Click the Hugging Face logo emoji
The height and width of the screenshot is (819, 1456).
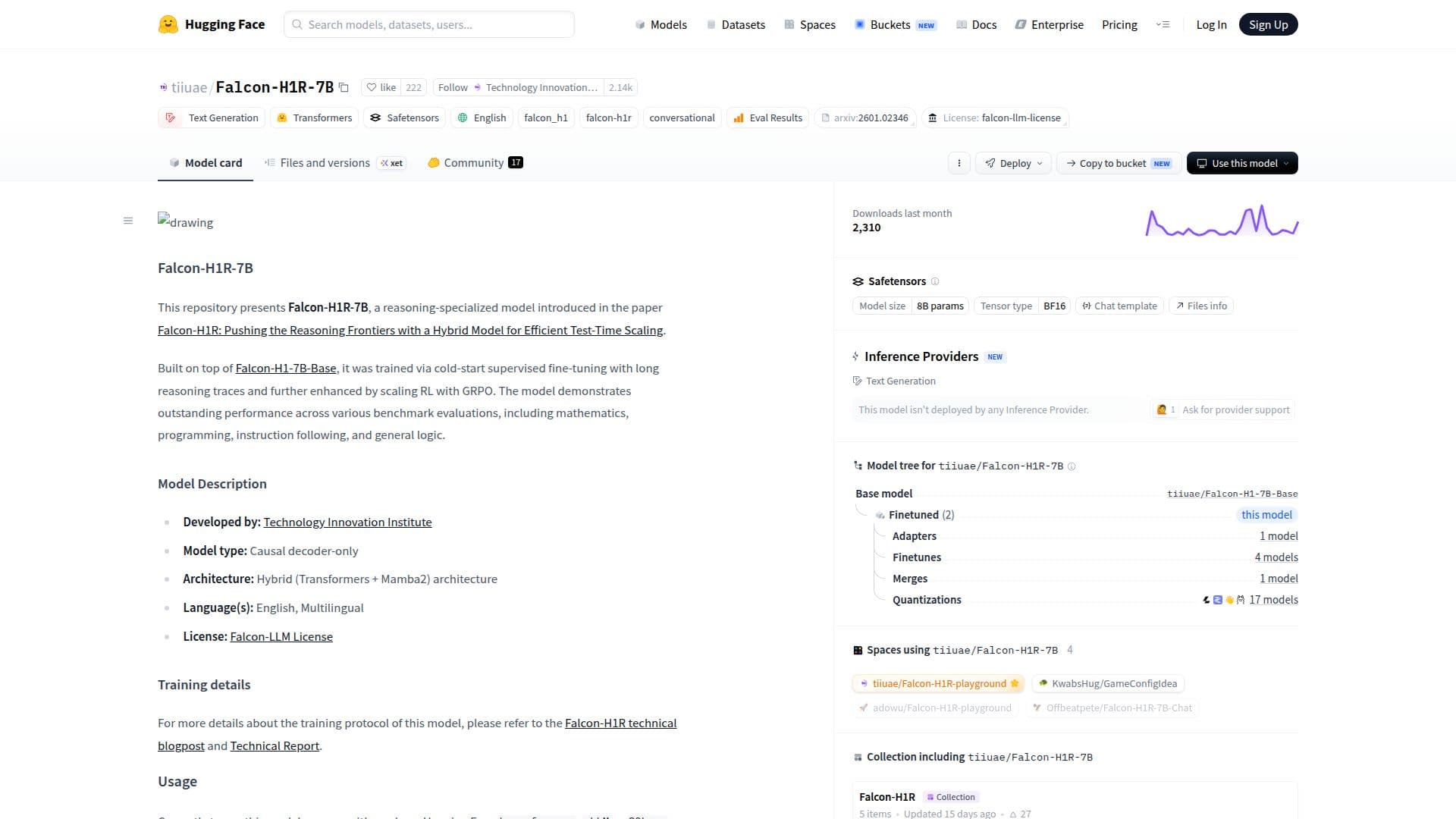pos(168,24)
